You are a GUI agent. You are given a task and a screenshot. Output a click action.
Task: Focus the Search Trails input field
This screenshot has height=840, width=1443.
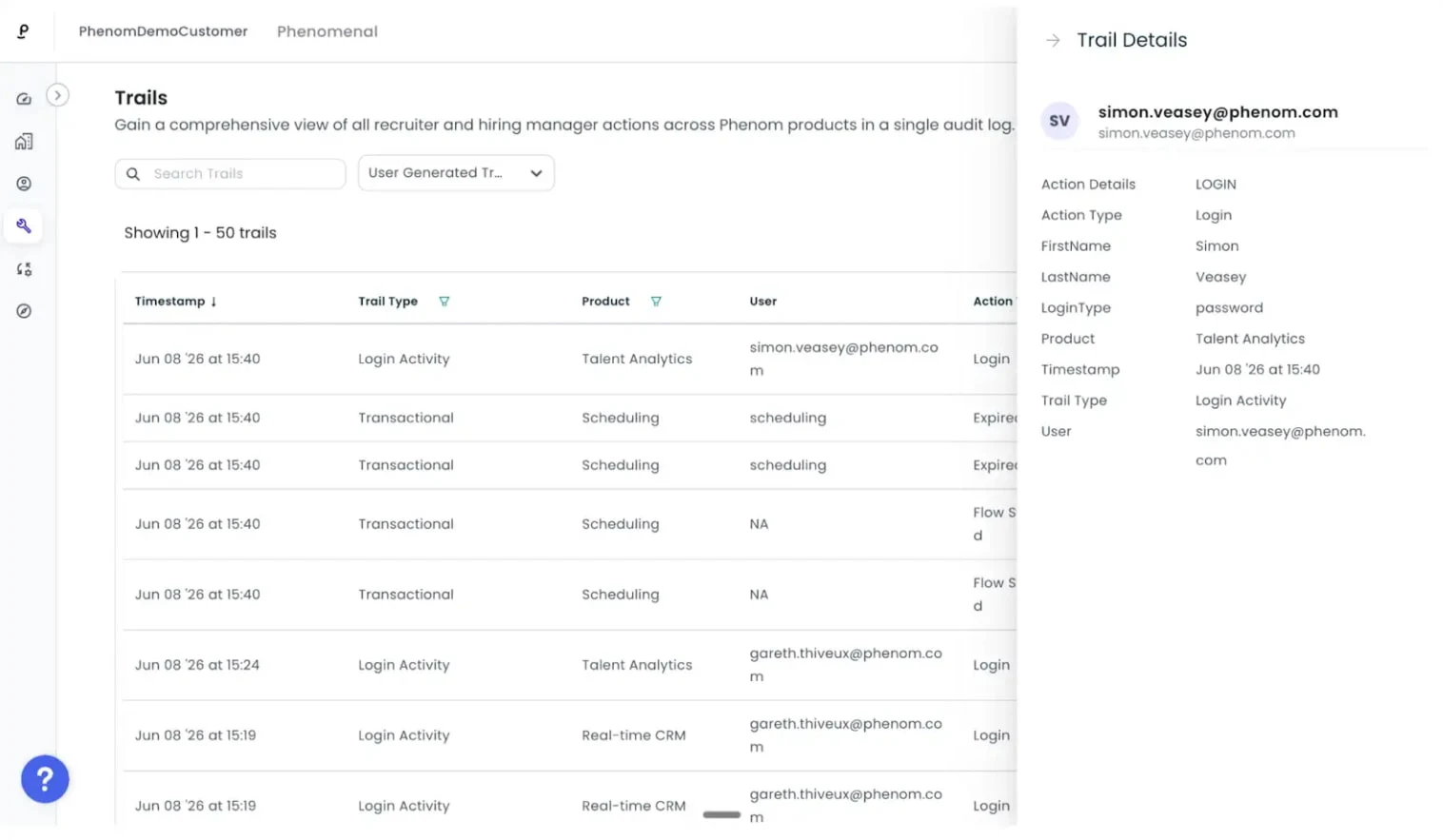click(230, 174)
